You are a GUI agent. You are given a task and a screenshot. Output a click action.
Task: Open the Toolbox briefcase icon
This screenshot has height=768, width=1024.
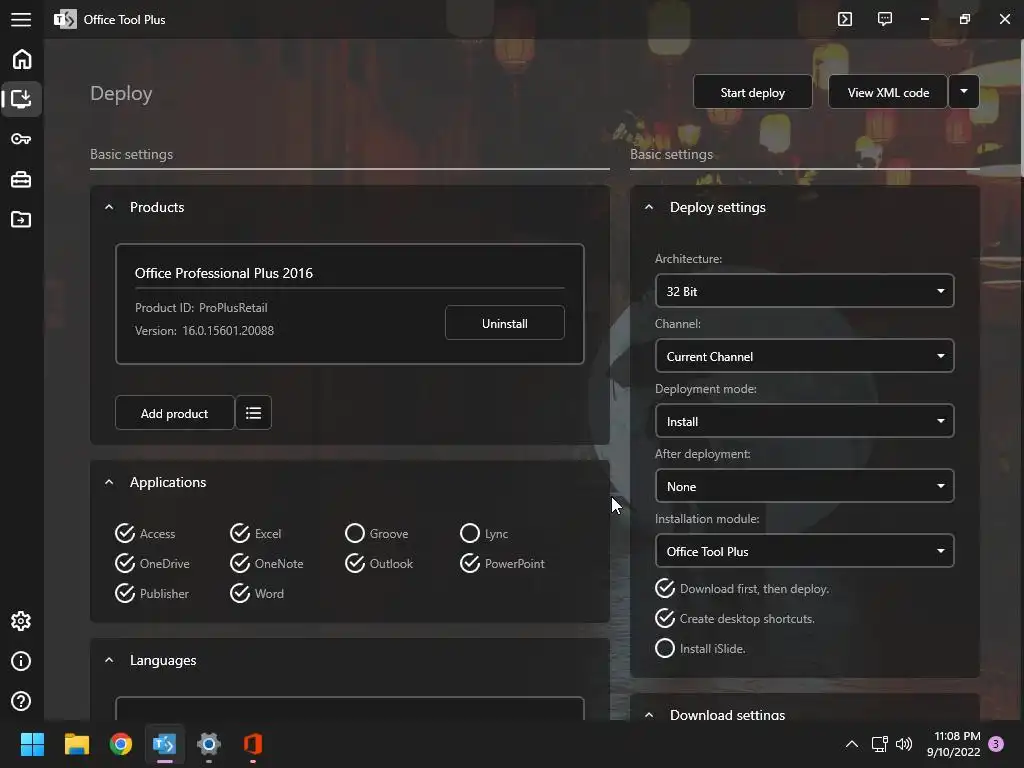[22, 180]
